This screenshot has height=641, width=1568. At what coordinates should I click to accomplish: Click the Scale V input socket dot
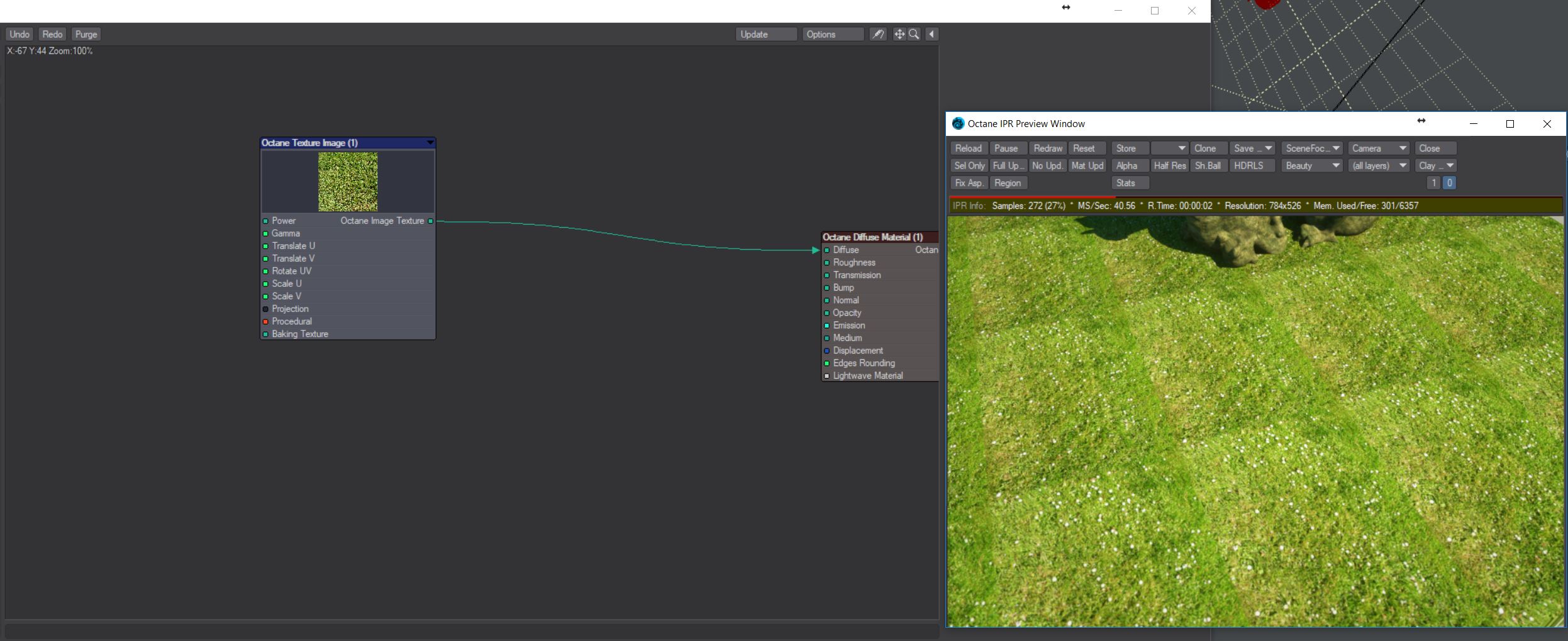[x=265, y=297]
